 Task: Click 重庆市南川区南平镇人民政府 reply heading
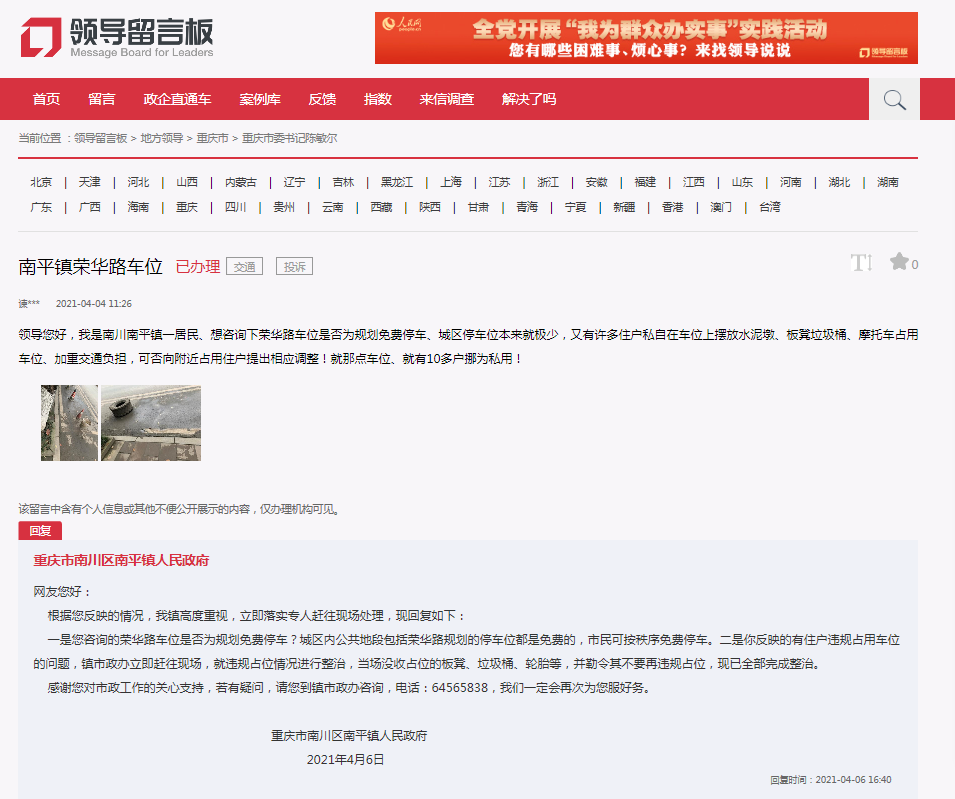click(x=121, y=560)
